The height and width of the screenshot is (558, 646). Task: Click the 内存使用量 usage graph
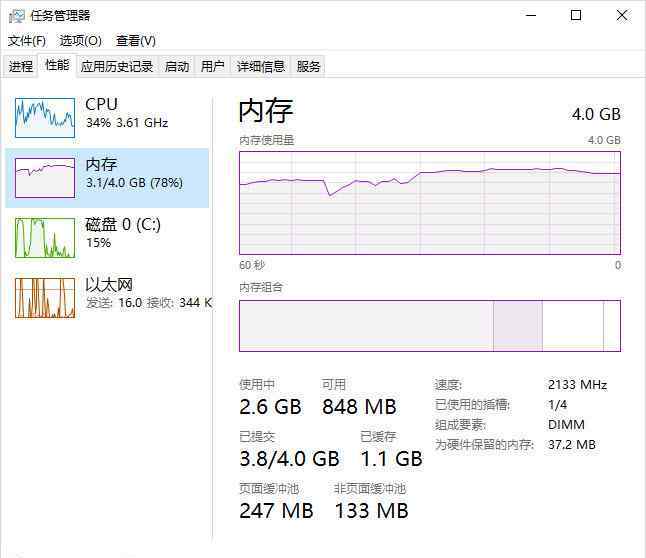pos(430,203)
